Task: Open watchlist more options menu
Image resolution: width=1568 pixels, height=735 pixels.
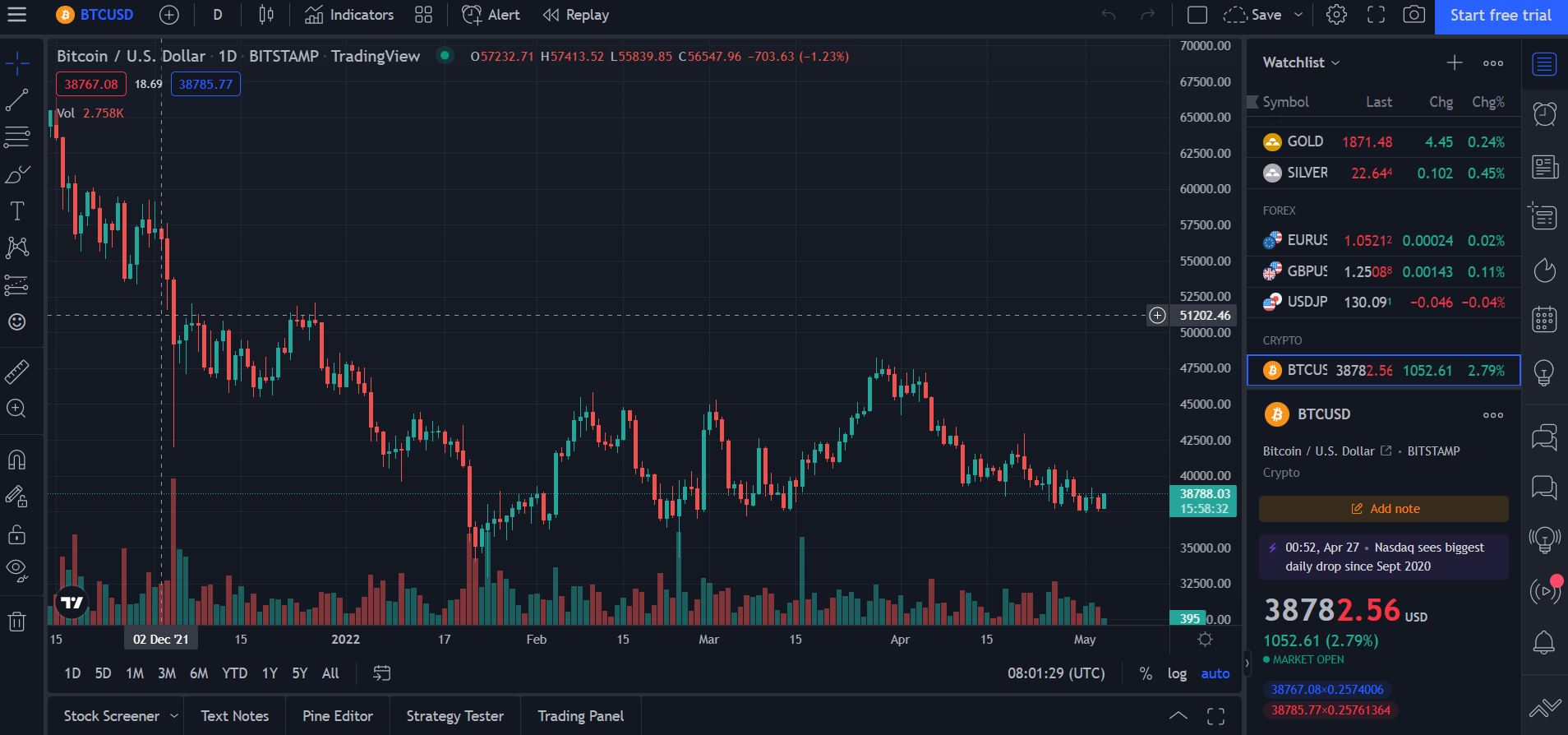Action: tap(1493, 63)
